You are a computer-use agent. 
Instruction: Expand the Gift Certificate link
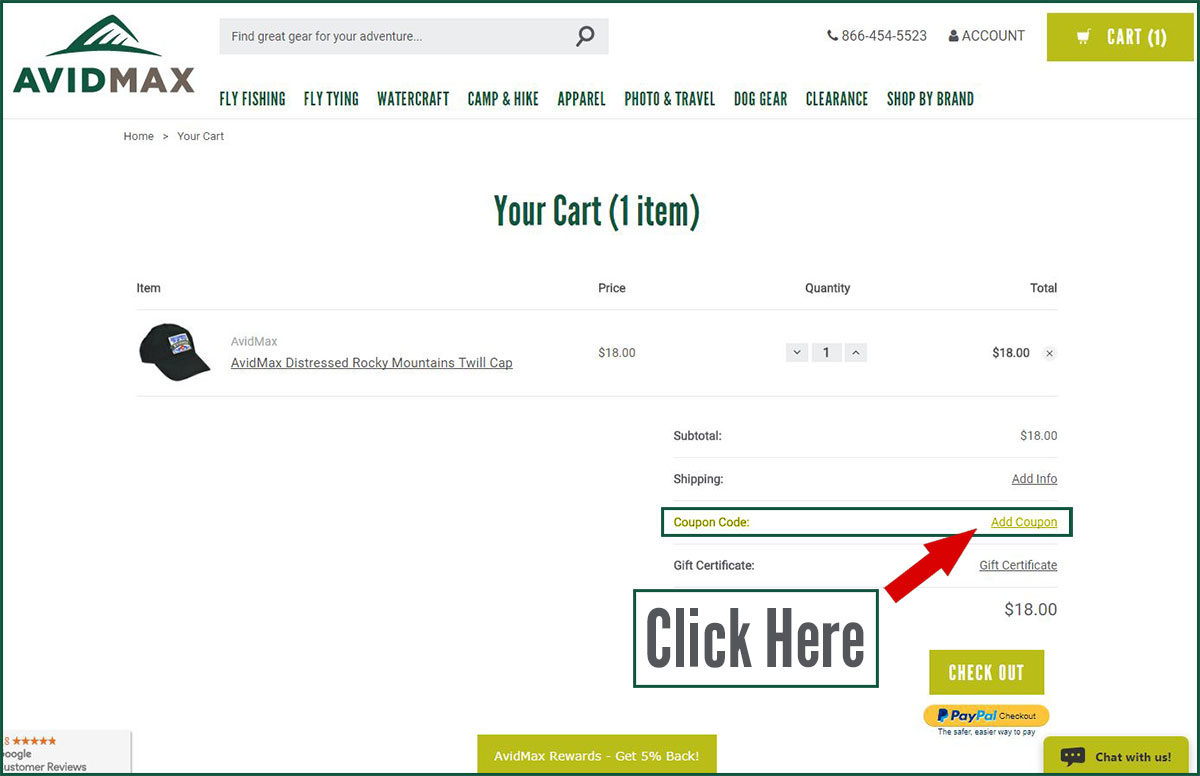tap(1017, 565)
